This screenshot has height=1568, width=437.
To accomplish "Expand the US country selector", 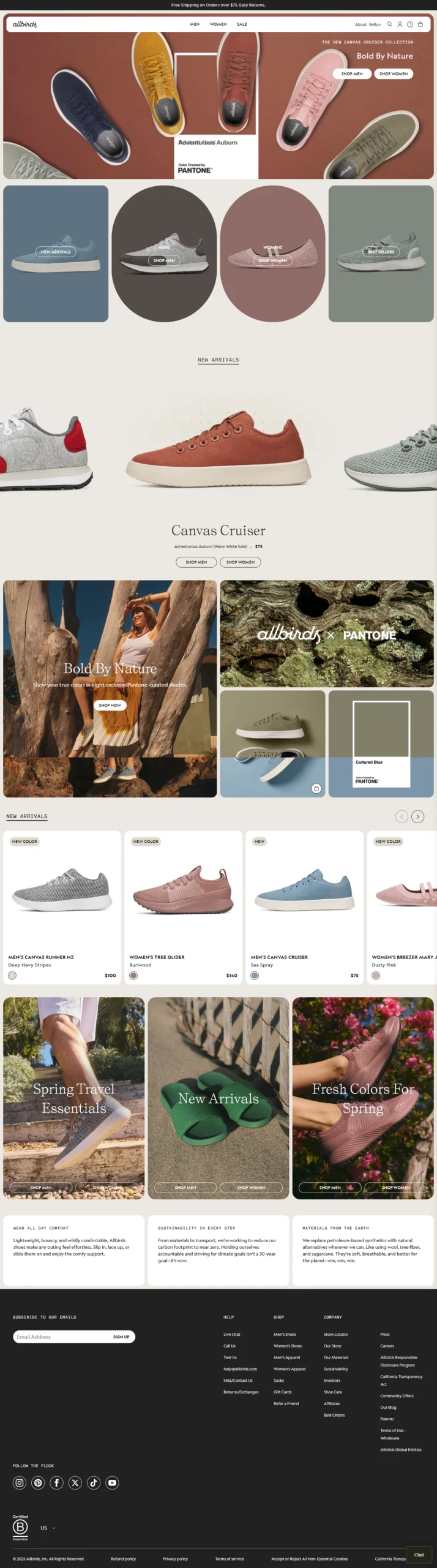I will pos(48,1528).
